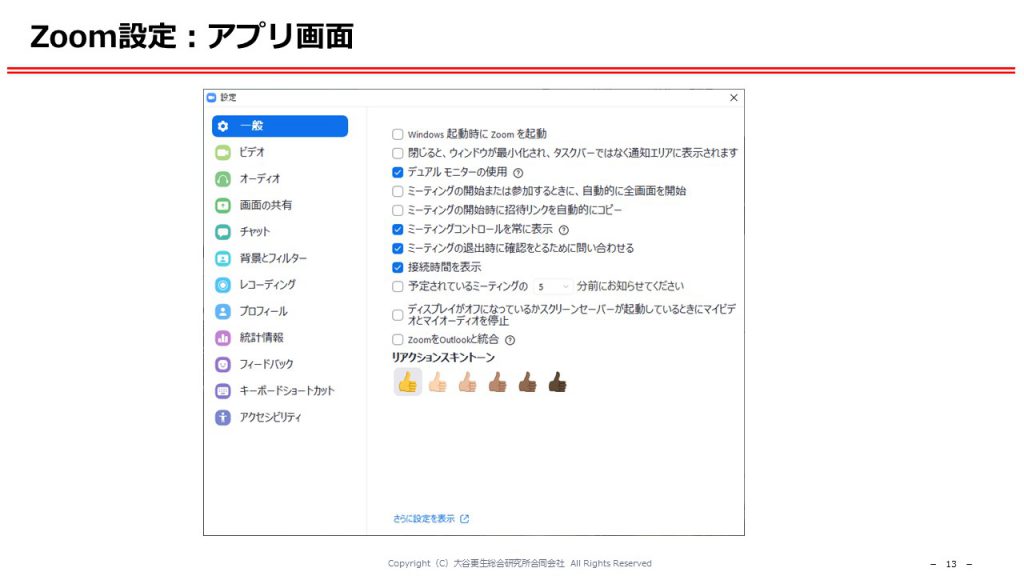Go to the チャット settings tab
The width and height of the screenshot is (1024, 576).
280,232
